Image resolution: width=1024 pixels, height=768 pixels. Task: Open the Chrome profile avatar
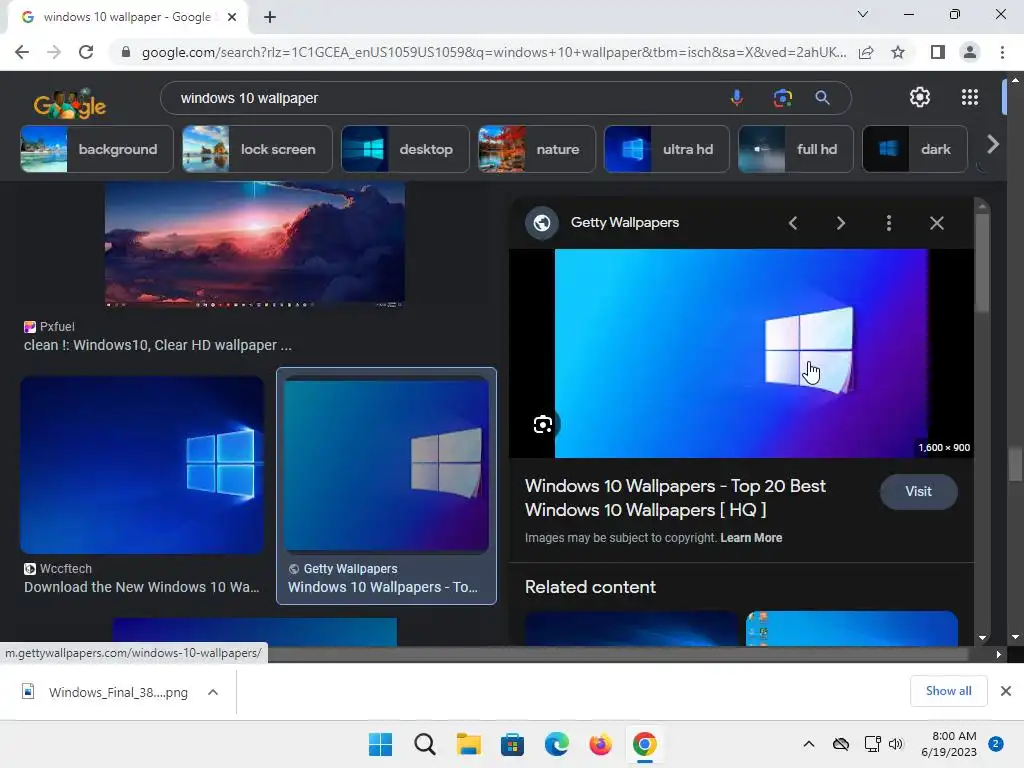point(970,52)
